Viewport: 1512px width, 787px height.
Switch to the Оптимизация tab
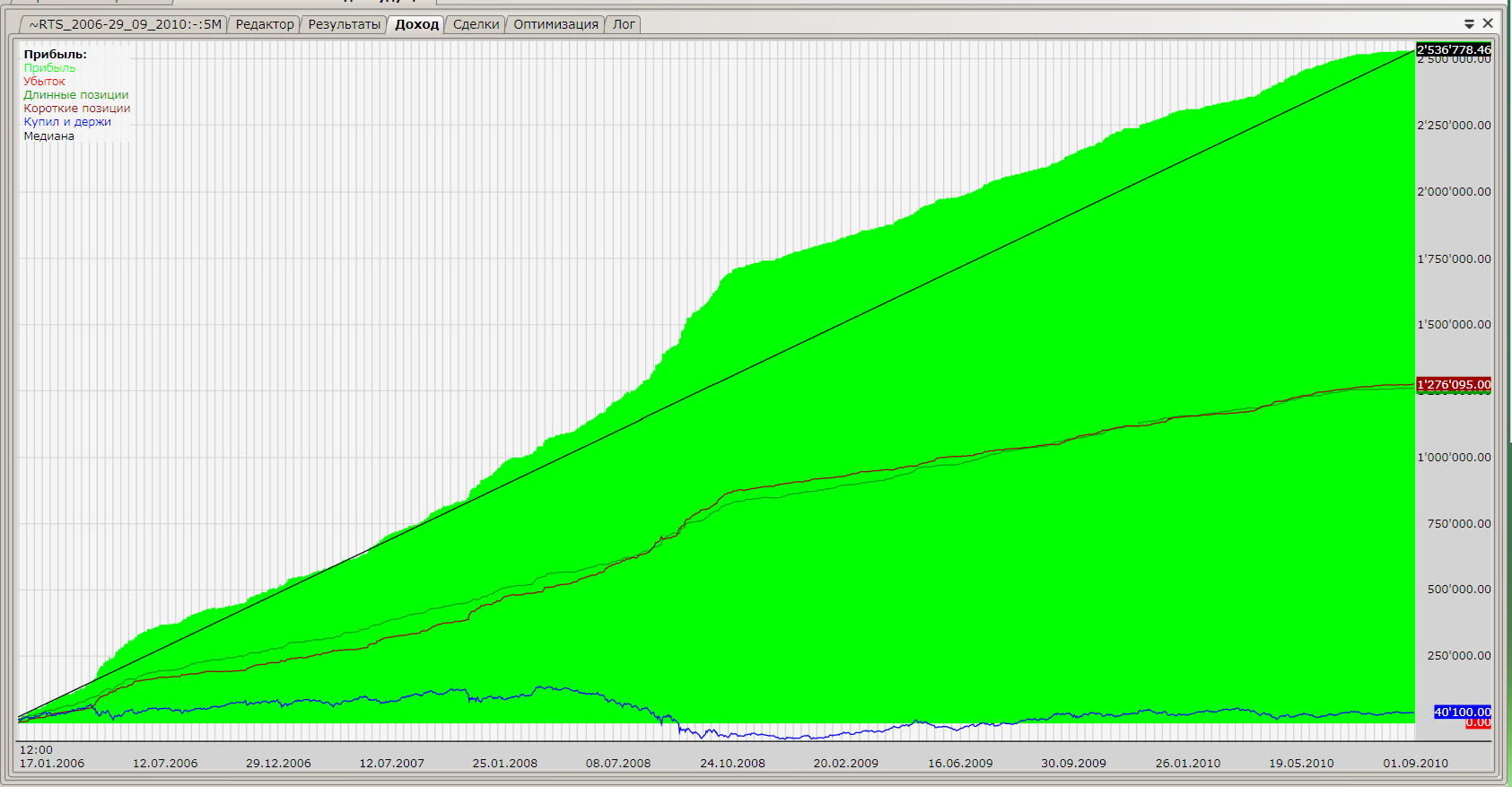[555, 24]
